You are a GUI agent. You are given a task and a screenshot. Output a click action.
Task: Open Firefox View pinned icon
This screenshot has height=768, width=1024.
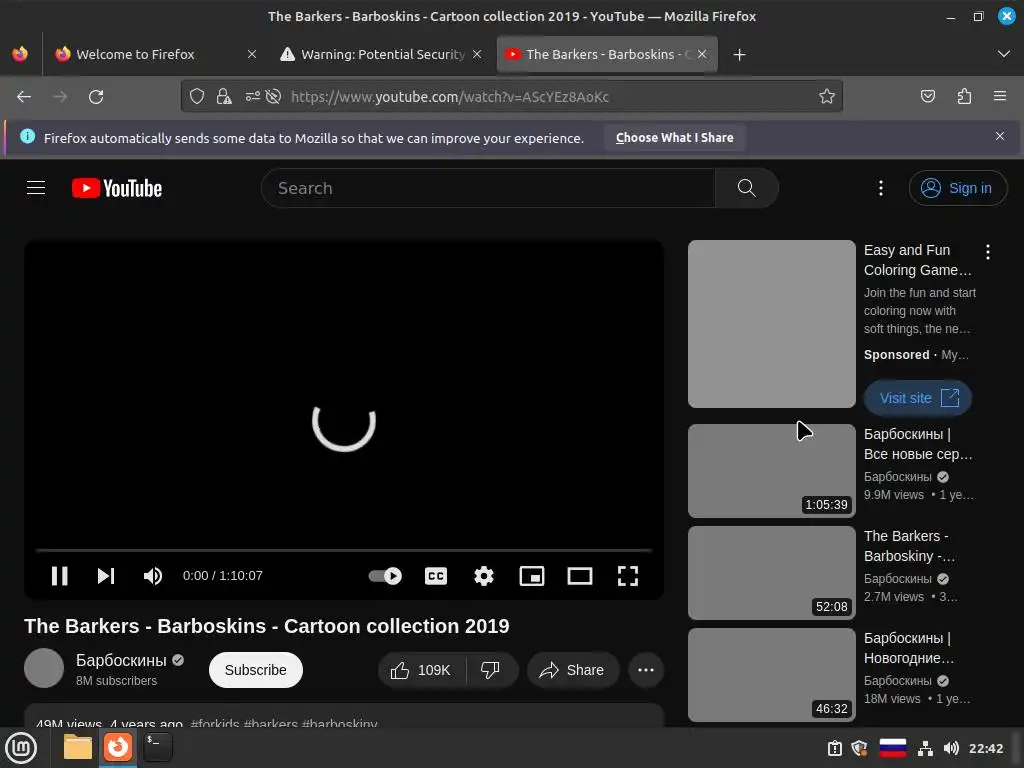[x=20, y=54]
